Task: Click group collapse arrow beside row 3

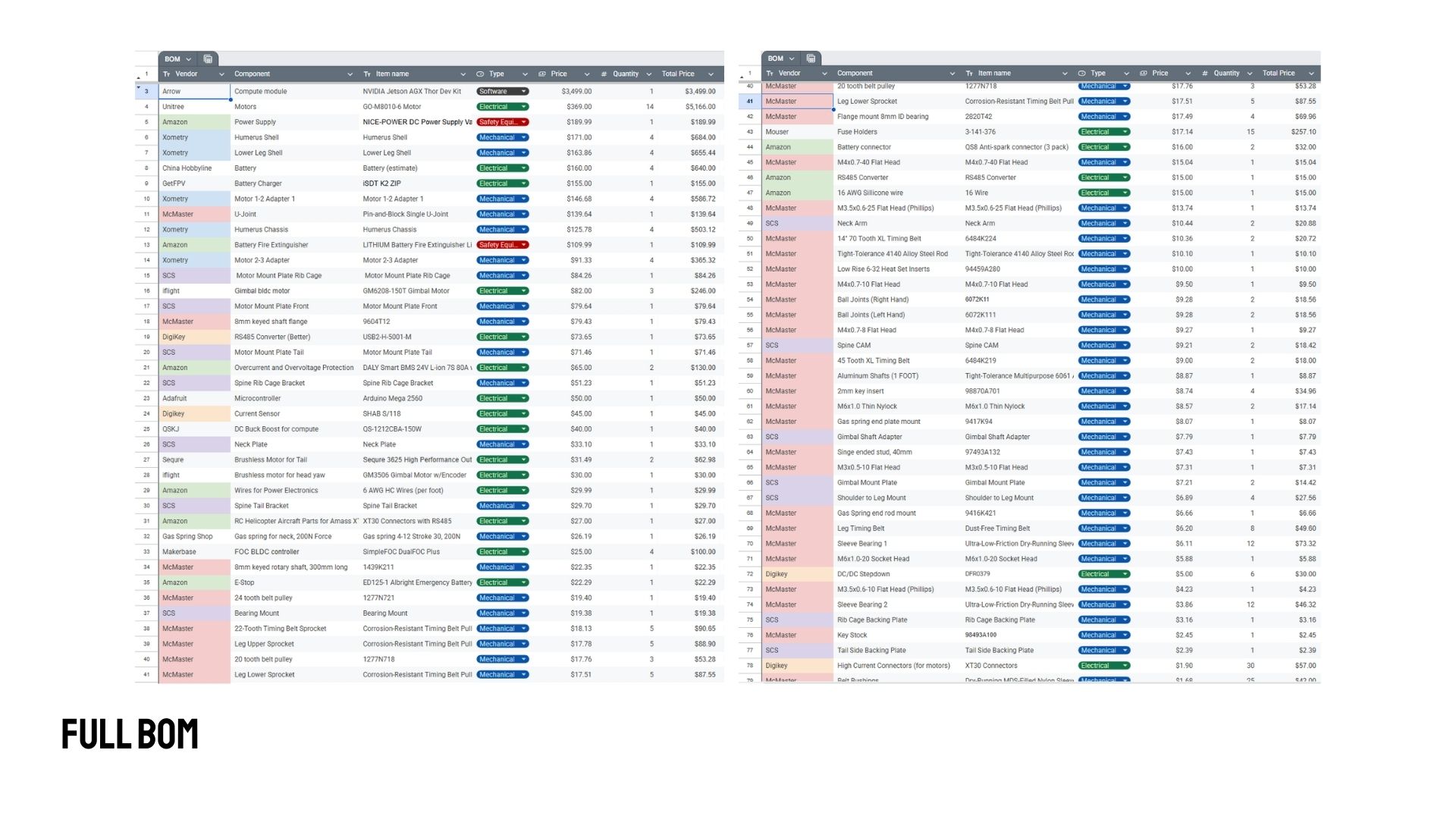Action: tap(139, 88)
